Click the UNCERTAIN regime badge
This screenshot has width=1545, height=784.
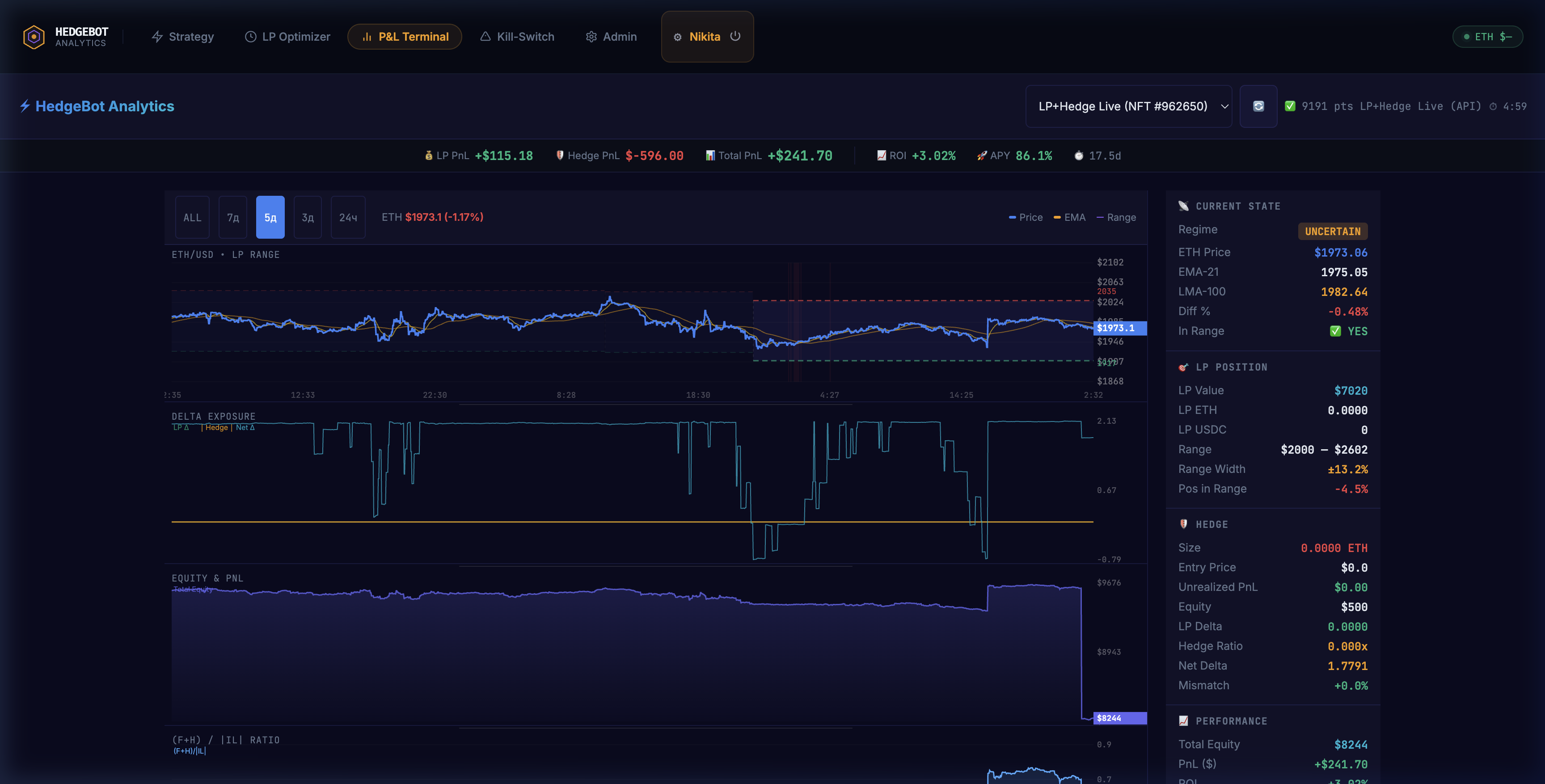tap(1333, 232)
